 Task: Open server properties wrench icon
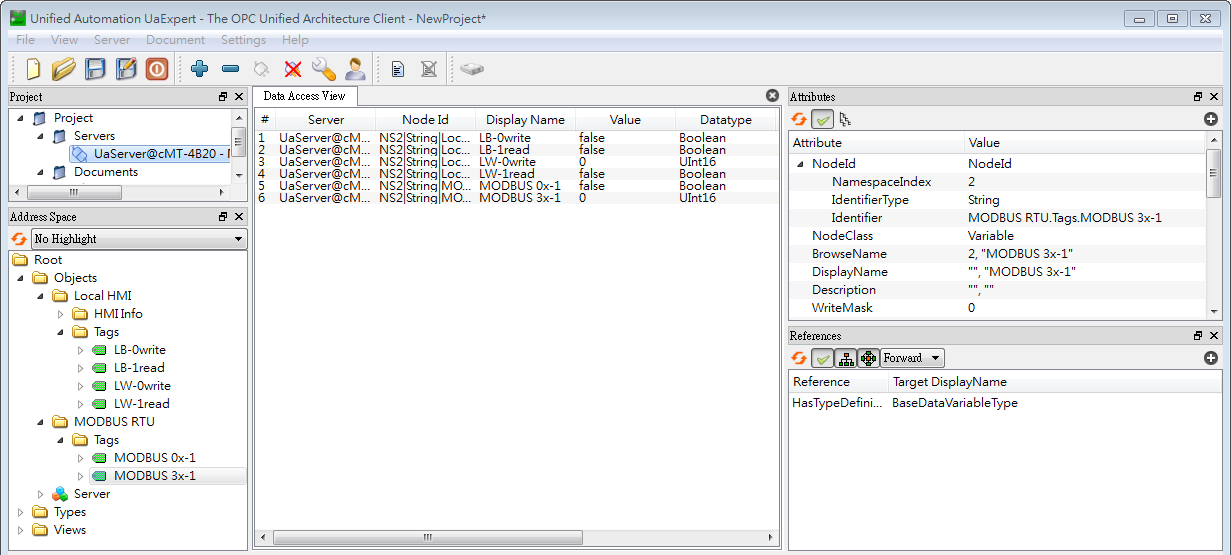[323, 69]
